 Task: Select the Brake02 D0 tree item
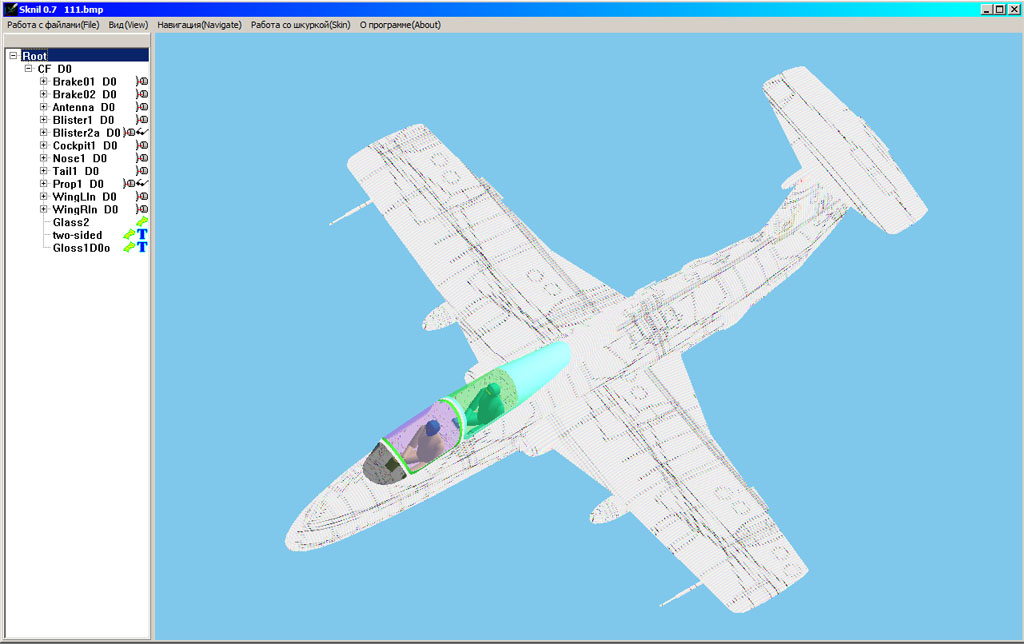pos(84,95)
